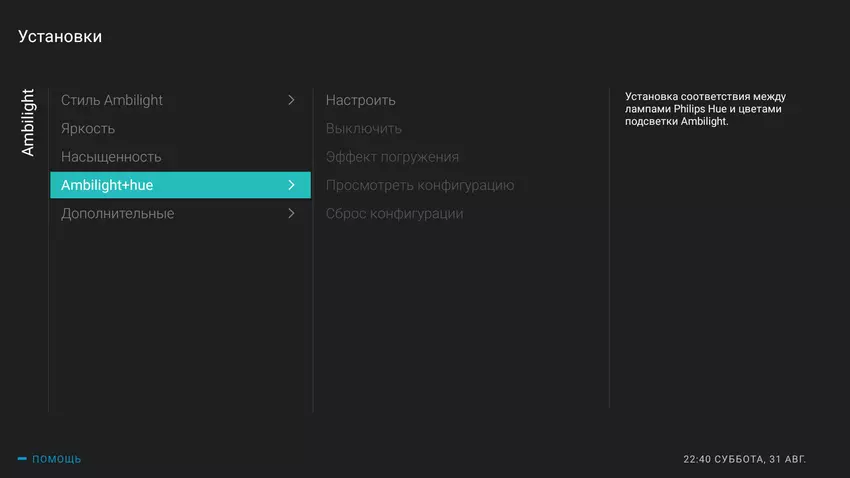
Task: Select the highlighted Ambilight+hue item
Action: (x=107, y=185)
